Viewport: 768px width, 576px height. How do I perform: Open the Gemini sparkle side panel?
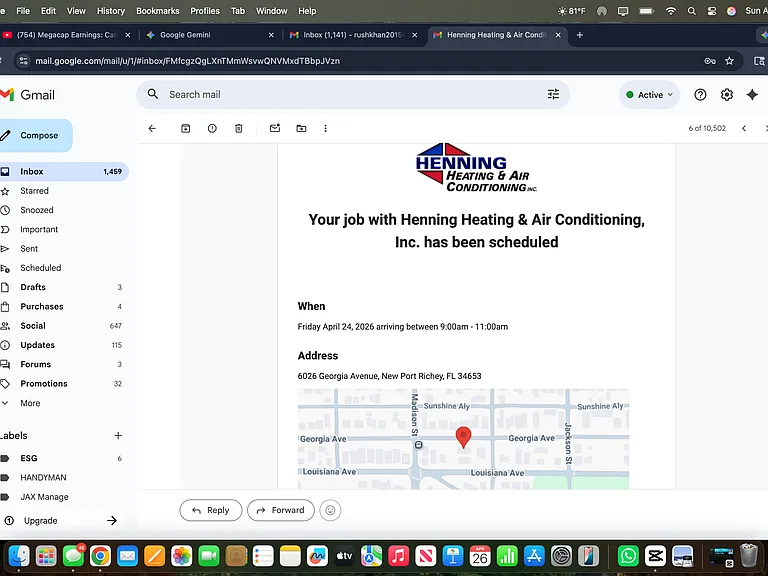(752, 95)
